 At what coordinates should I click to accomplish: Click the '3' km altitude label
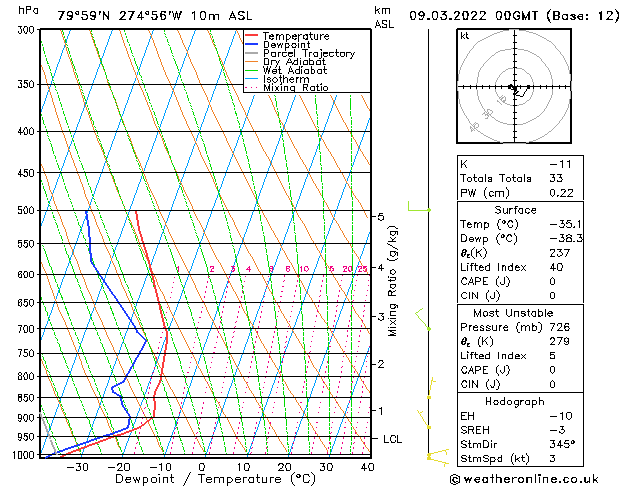(x=381, y=317)
